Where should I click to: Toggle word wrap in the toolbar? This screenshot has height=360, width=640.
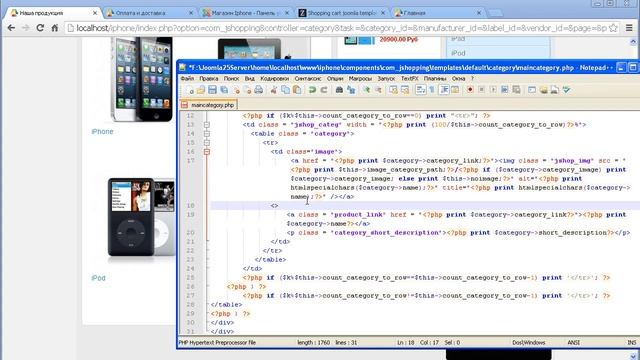[x=420, y=90]
